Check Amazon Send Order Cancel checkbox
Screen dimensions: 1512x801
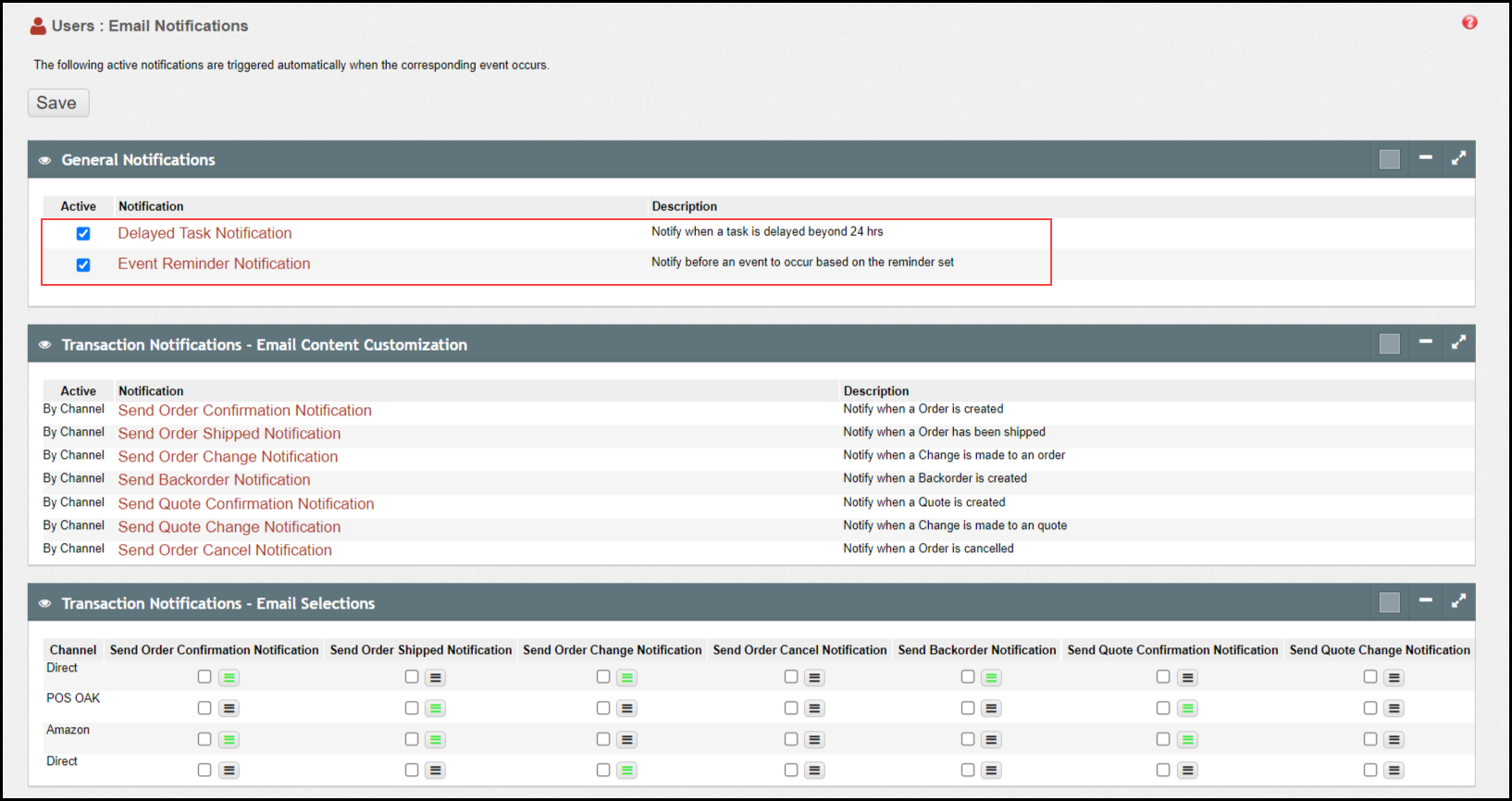791,739
